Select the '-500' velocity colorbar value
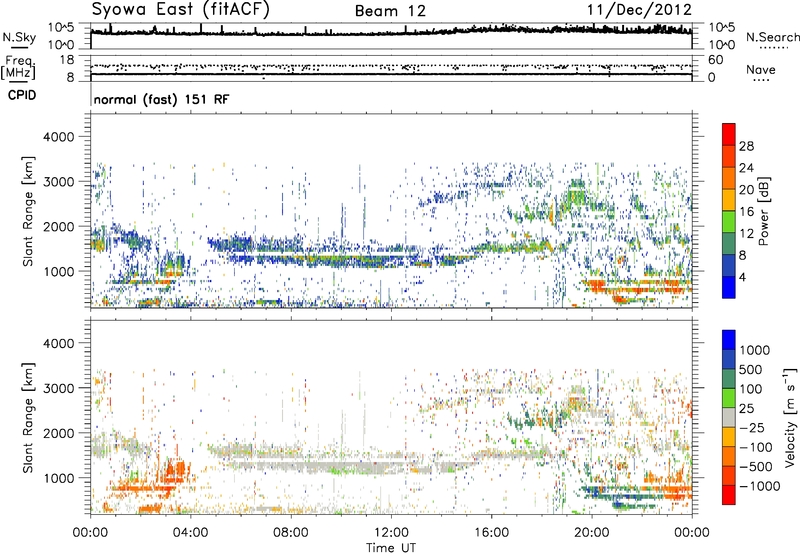Image resolution: width=800 pixels, height=554 pixels. (756, 467)
